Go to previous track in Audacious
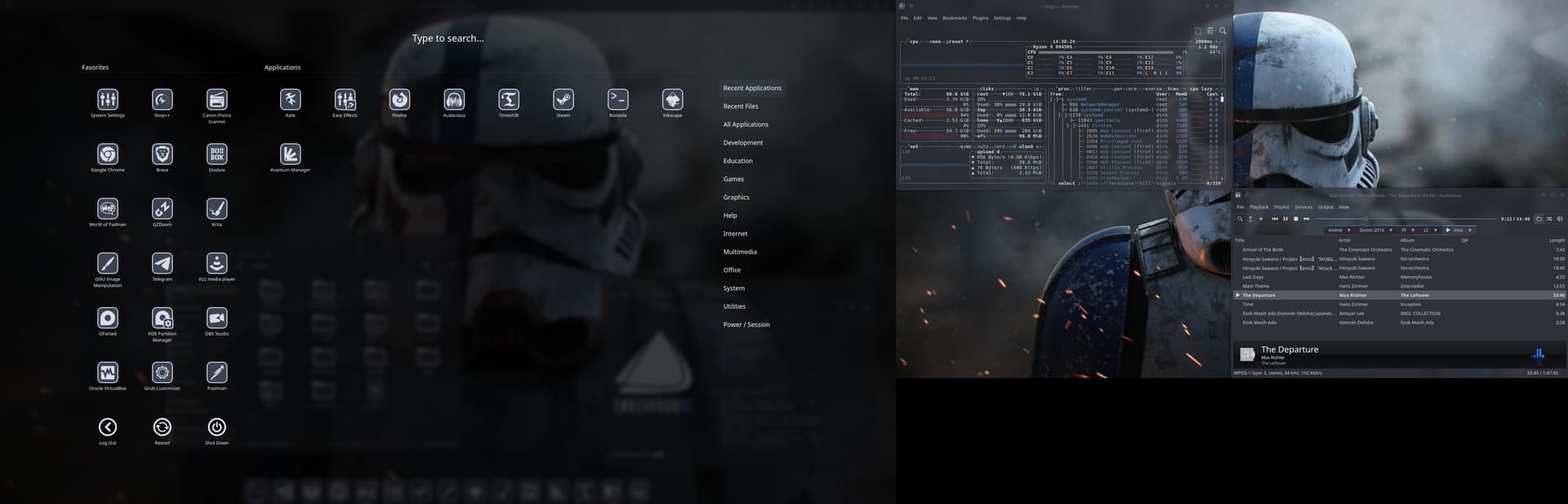The image size is (1568, 504). 1275,219
